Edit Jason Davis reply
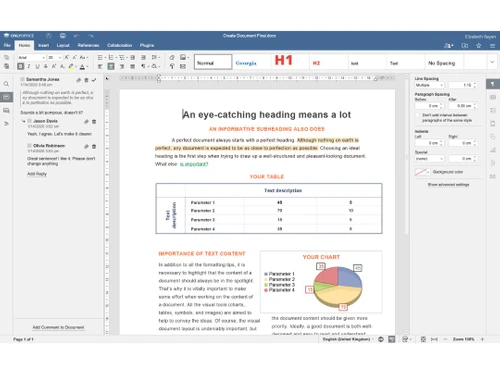 86,122
